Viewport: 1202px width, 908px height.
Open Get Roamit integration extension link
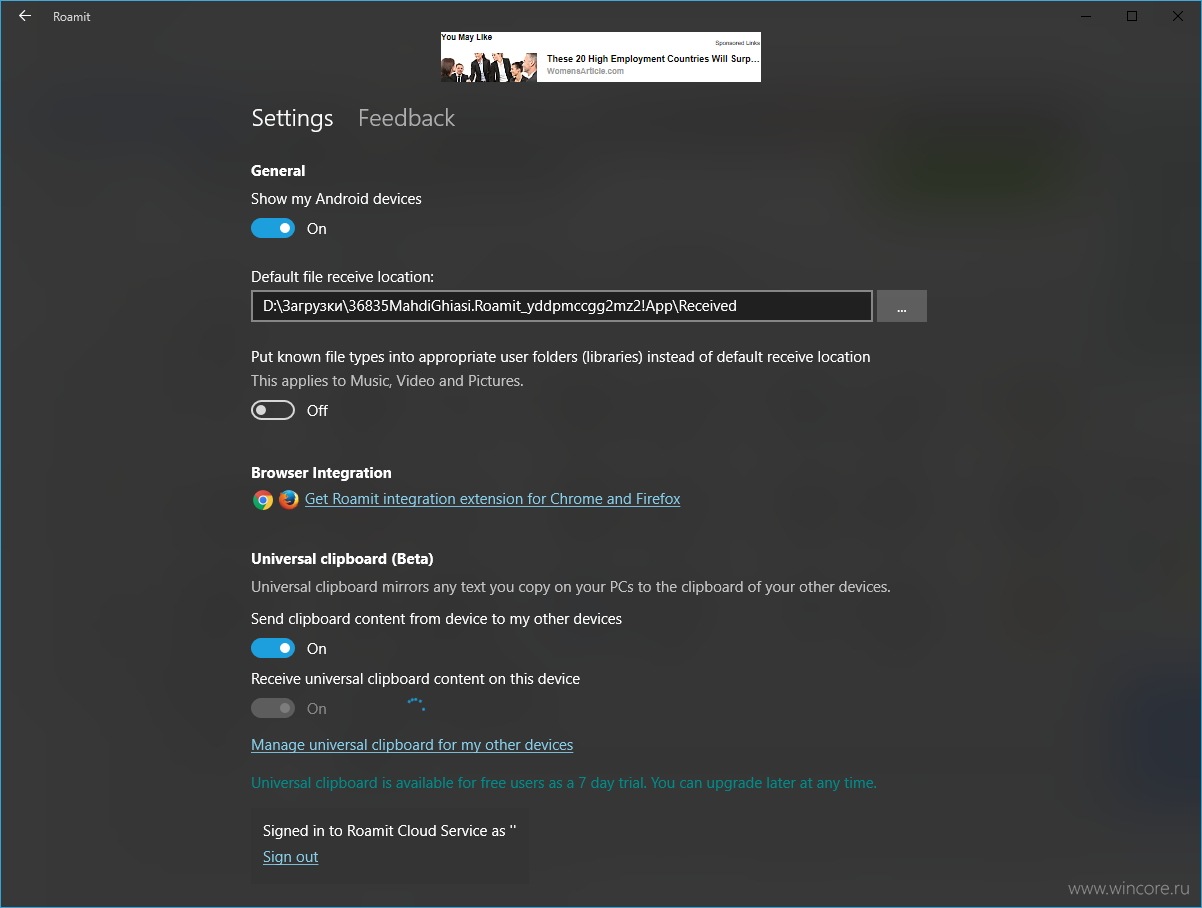[492, 499]
